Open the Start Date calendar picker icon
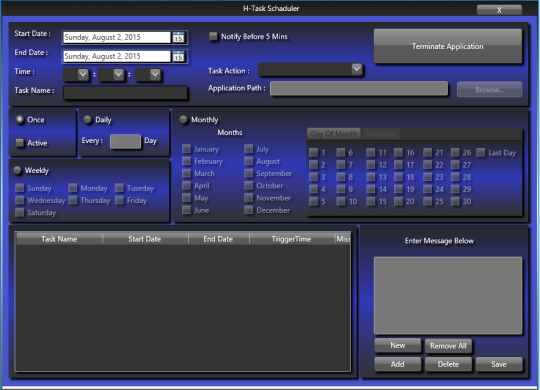Image resolution: width=540 pixels, height=390 pixels. pos(178,37)
